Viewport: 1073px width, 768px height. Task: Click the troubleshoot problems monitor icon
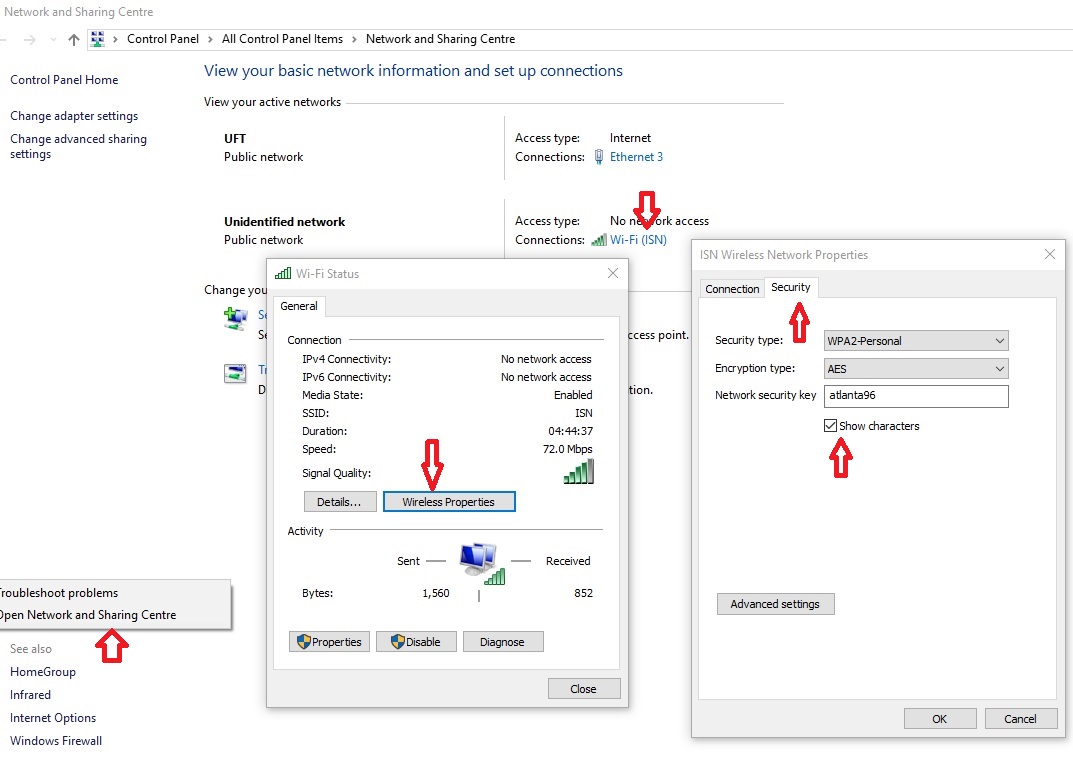[237, 372]
